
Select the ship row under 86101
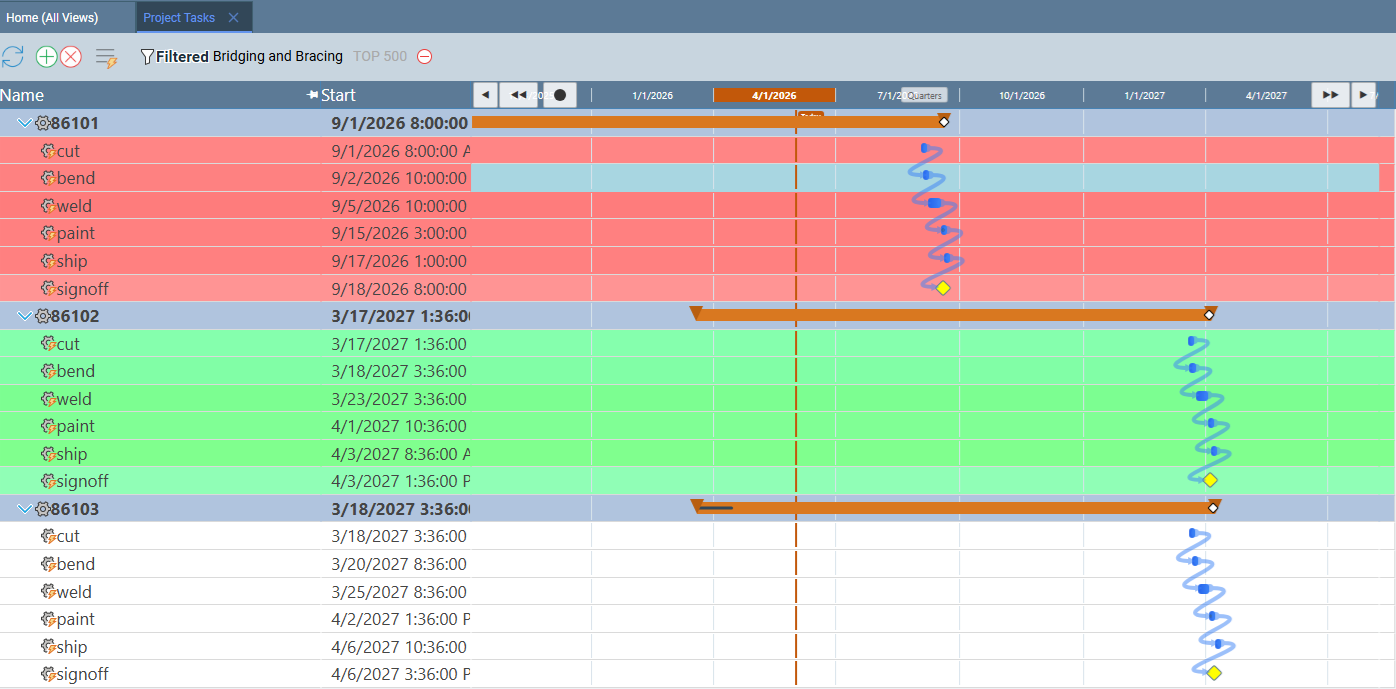[698, 261]
